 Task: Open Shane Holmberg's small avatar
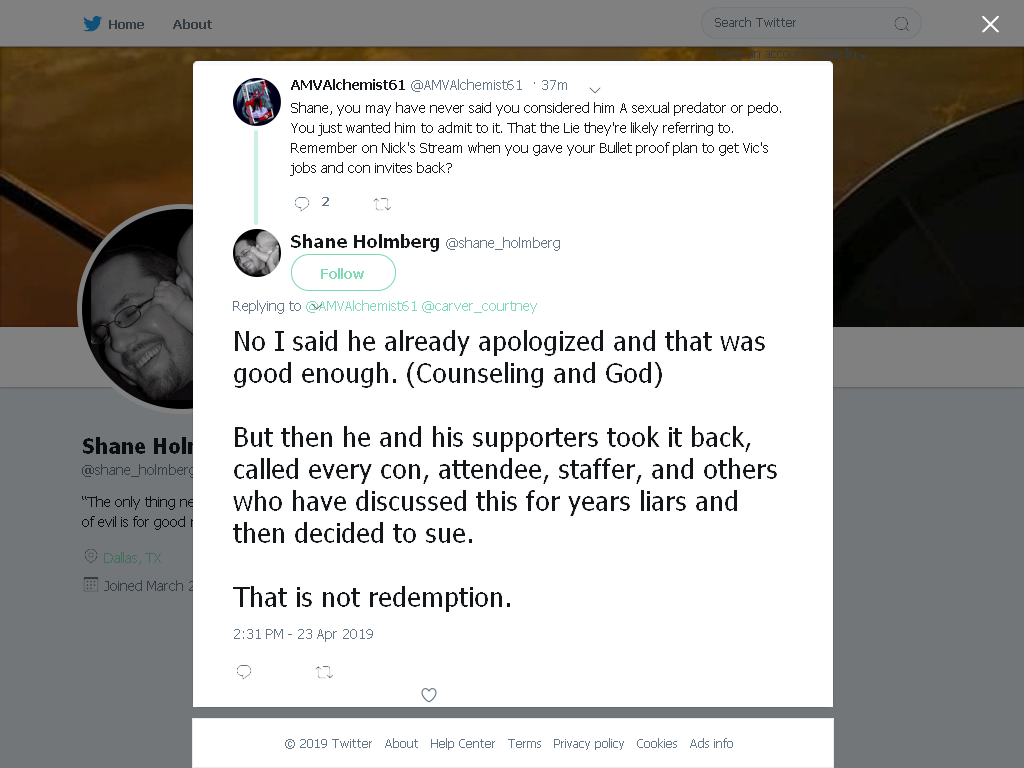click(257, 253)
